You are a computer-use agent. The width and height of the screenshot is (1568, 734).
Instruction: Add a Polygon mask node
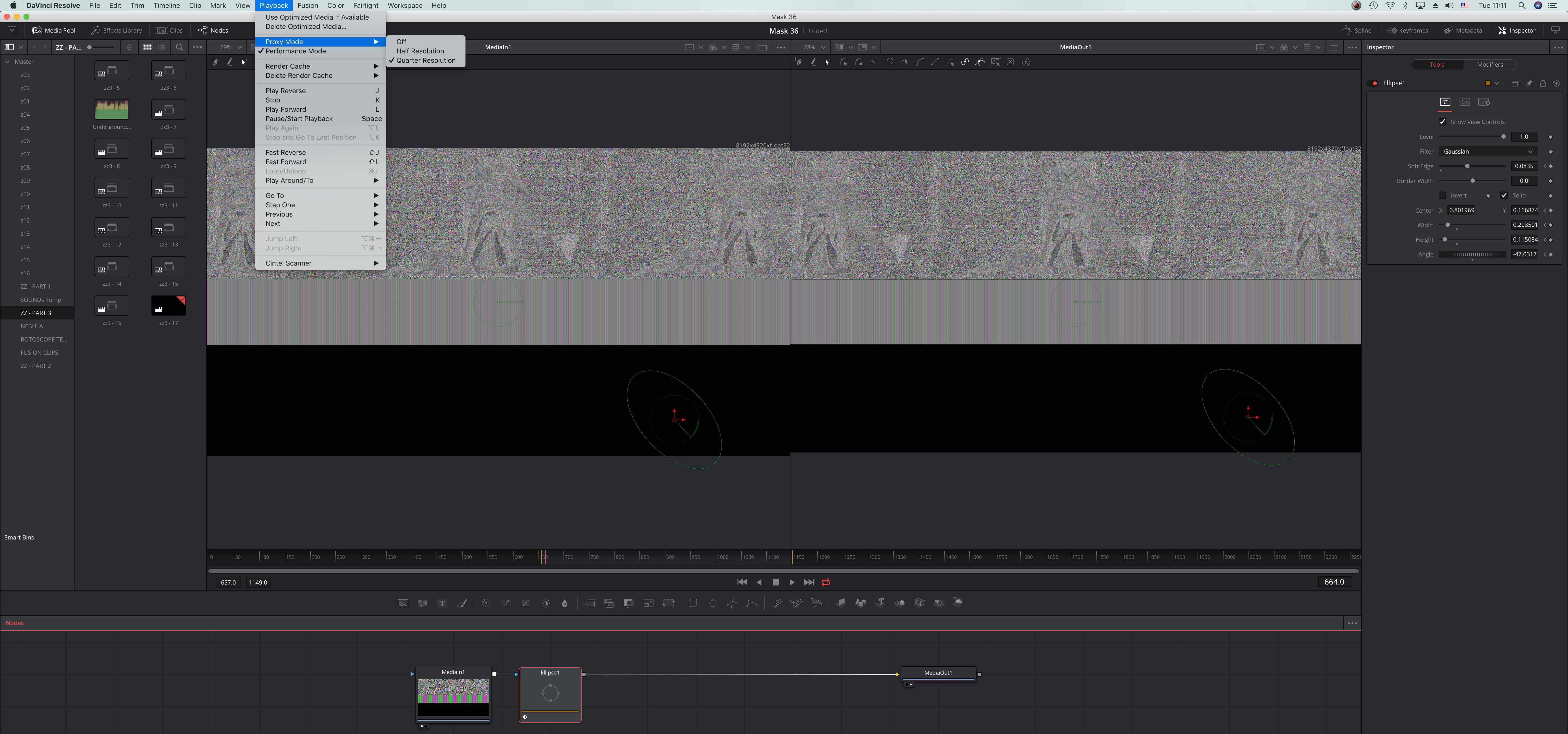pos(733,603)
